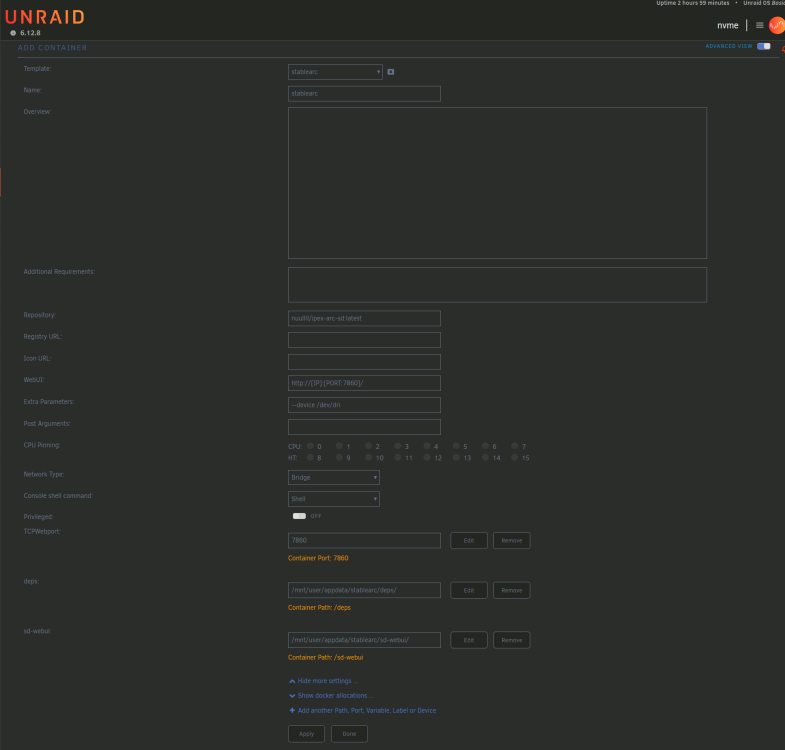The width and height of the screenshot is (785, 750).
Task: Click the WebUI input field
Action: click(x=364, y=383)
